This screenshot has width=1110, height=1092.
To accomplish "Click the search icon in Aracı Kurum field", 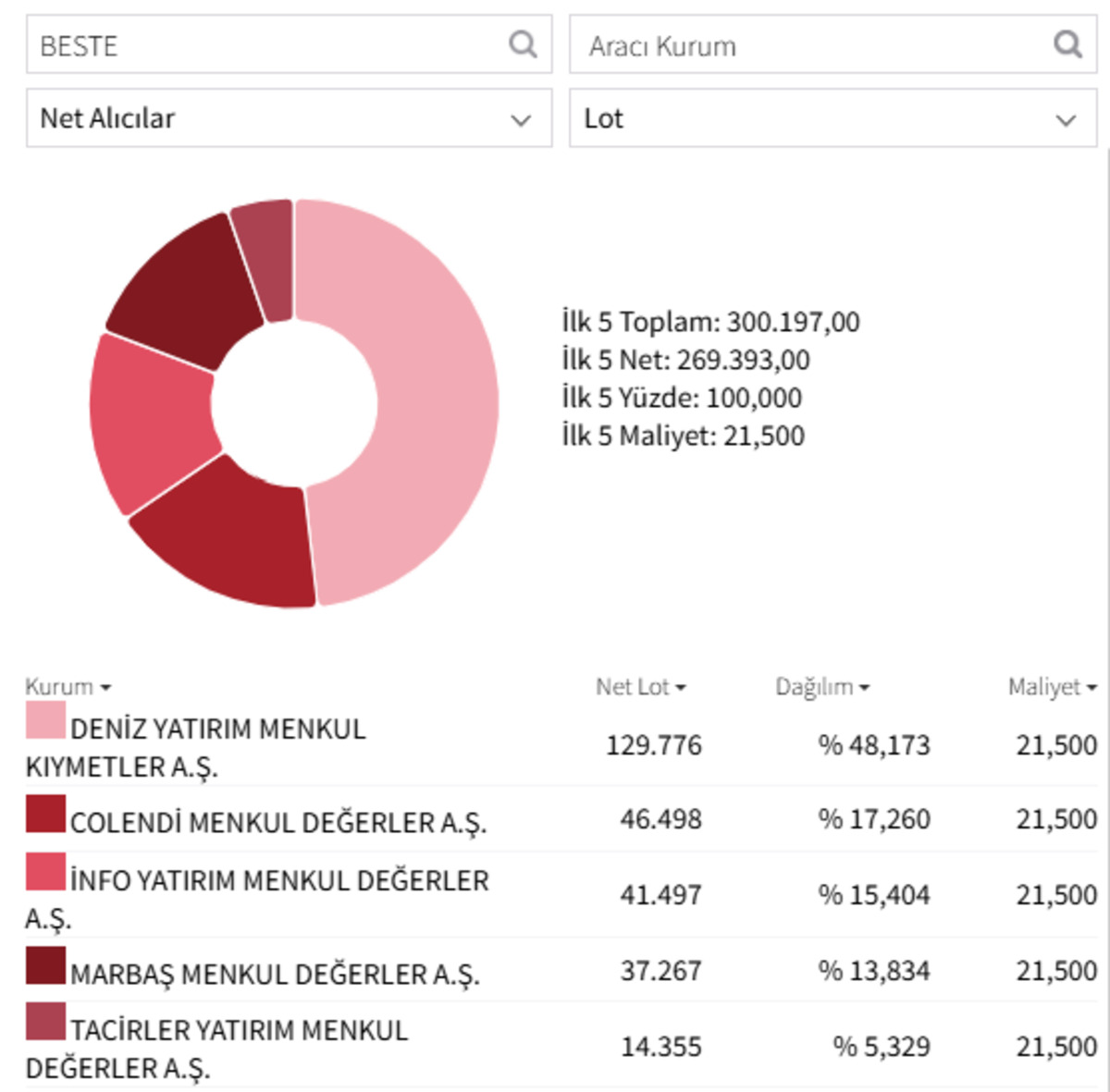I will pyautogui.click(x=1067, y=43).
